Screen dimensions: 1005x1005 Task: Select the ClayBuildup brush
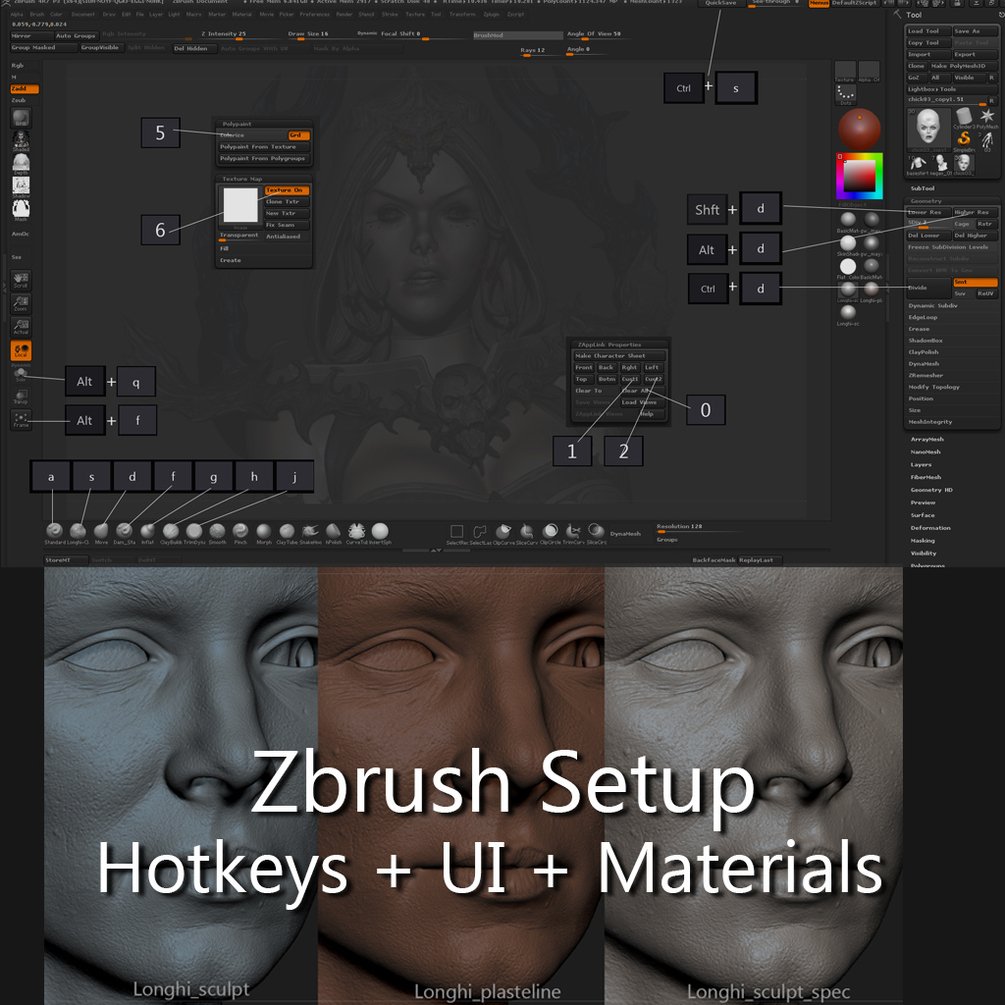(x=170, y=531)
